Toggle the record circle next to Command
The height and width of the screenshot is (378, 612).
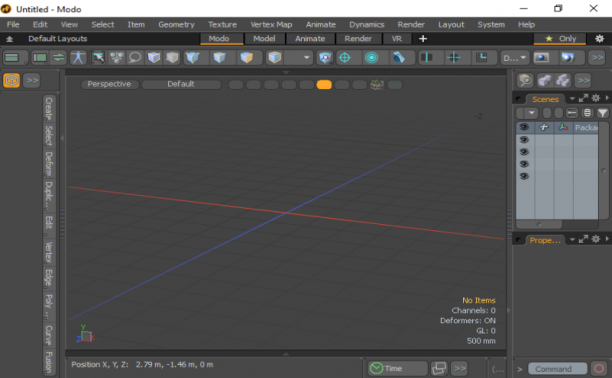click(599, 368)
